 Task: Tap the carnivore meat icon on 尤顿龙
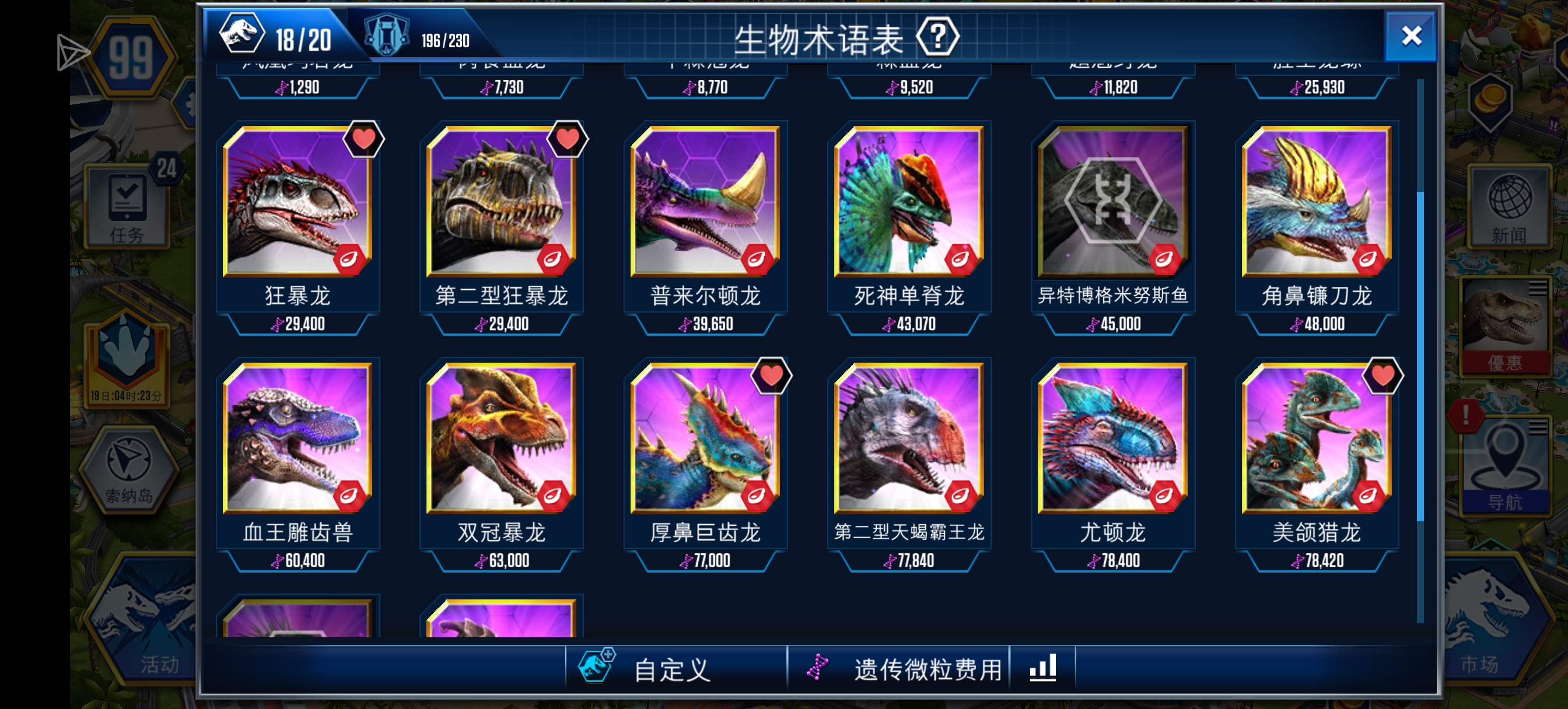[x=1164, y=496]
